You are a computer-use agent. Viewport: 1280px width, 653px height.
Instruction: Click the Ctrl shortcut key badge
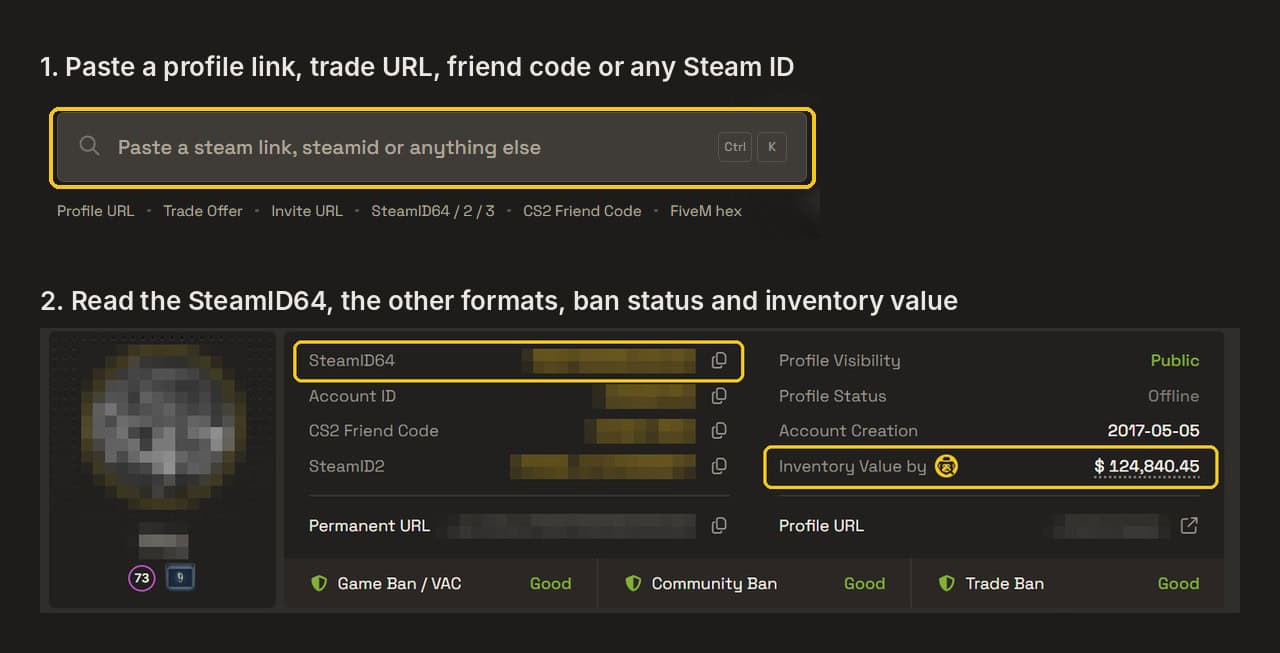tap(735, 147)
